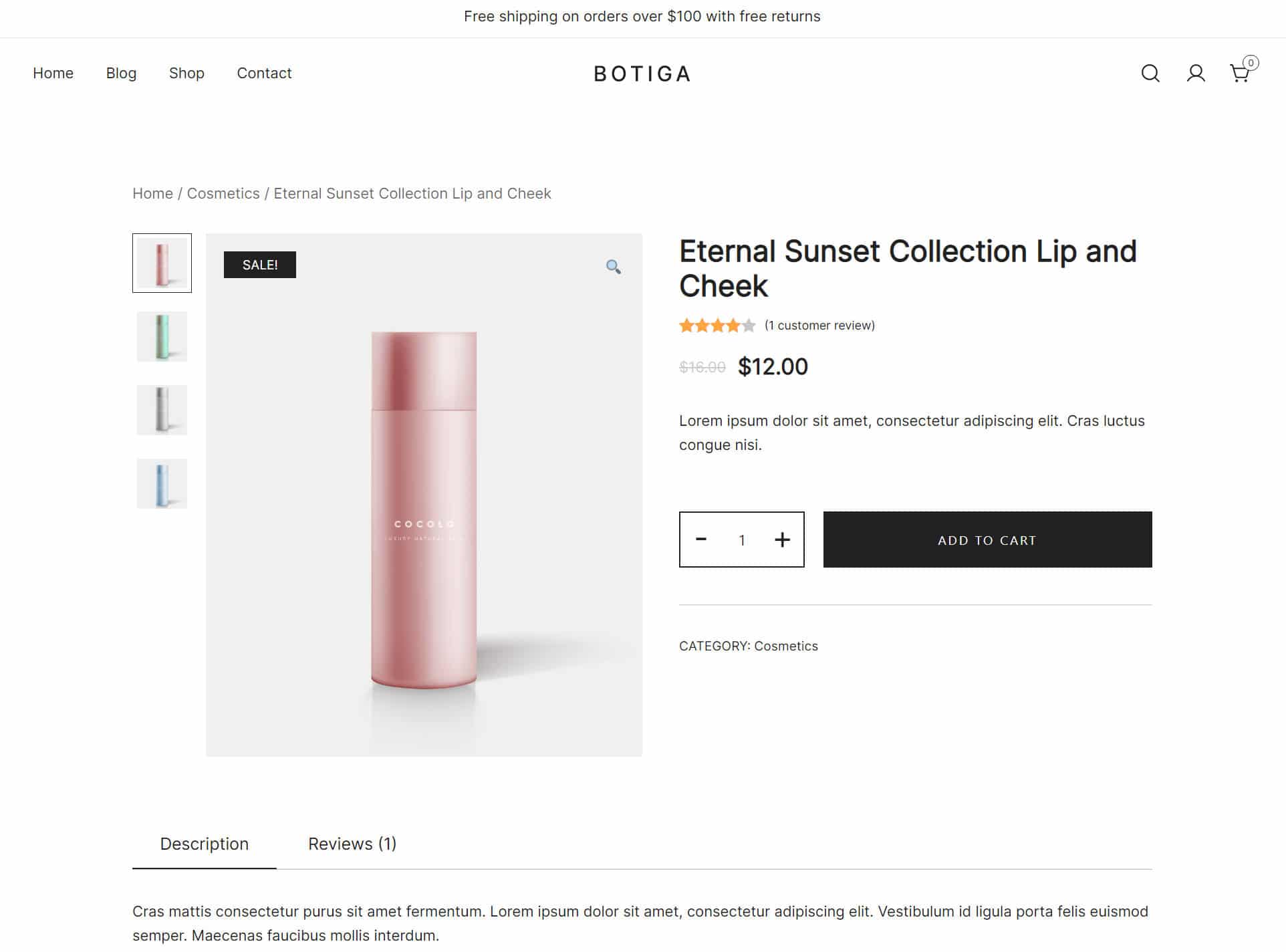Open the site search icon
The height and width of the screenshot is (952, 1286).
click(x=1150, y=74)
